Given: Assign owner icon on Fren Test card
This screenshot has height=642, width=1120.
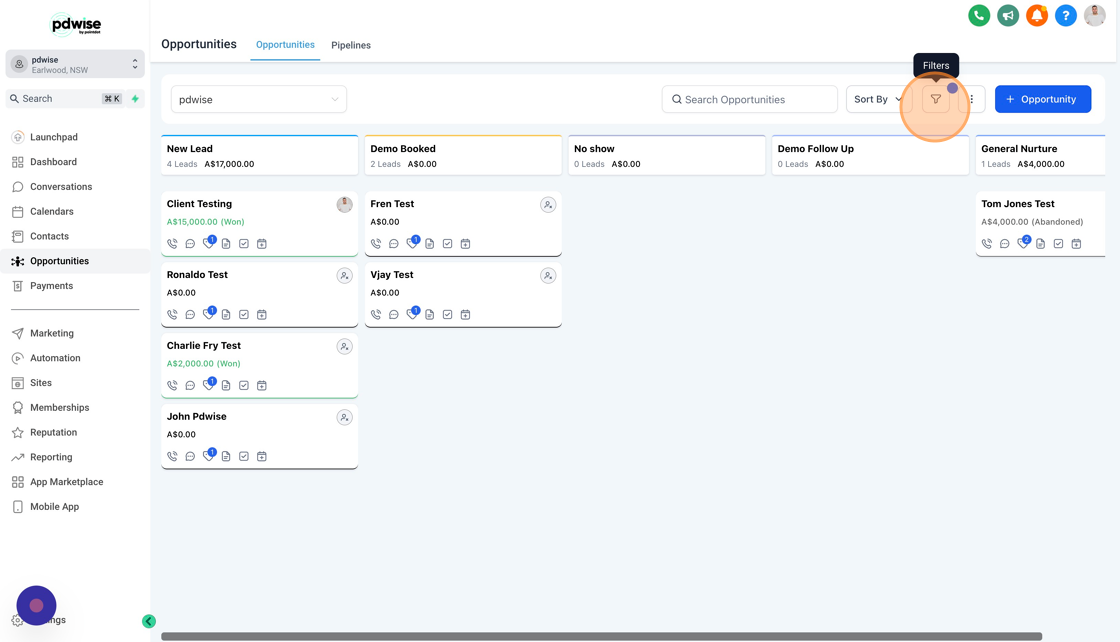Looking at the screenshot, I should coord(548,205).
